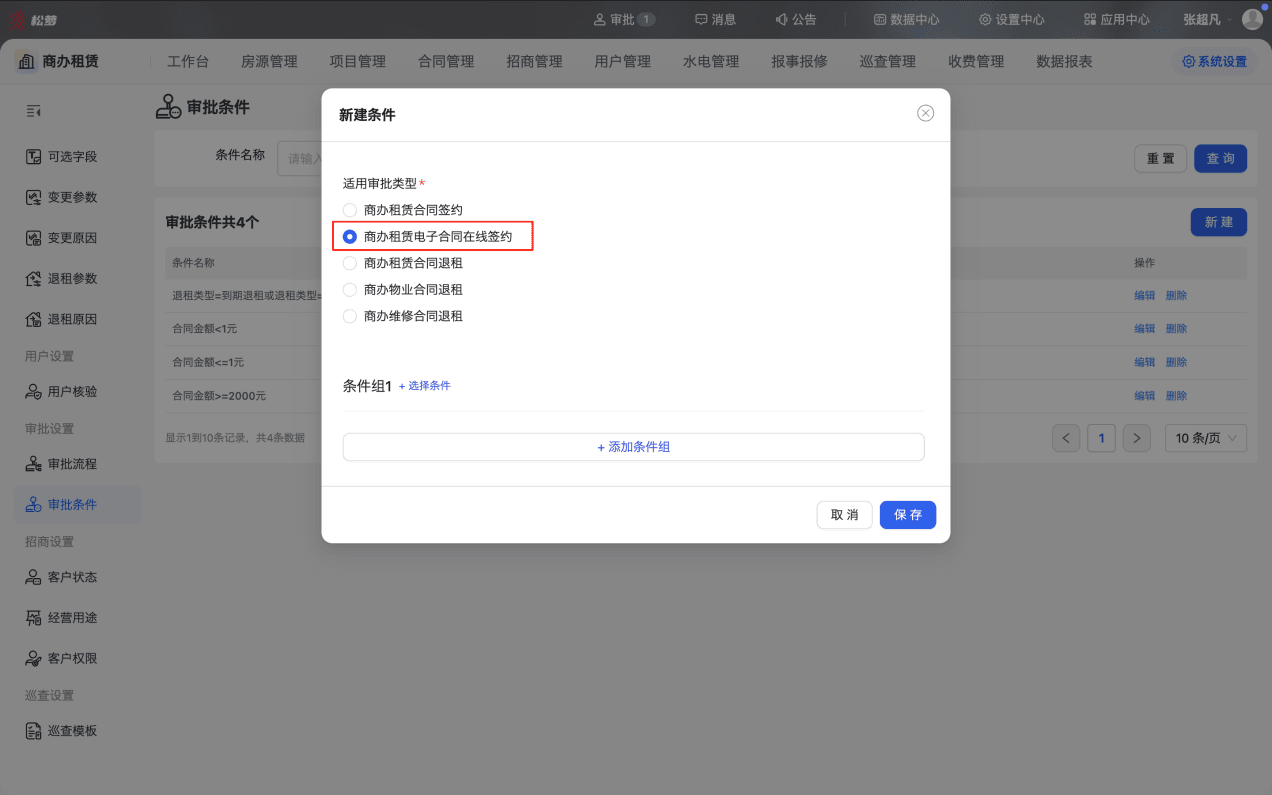Select 商办租赁电子合同在线签约 radio option
The image size is (1272, 795).
pyautogui.click(x=427, y=237)
